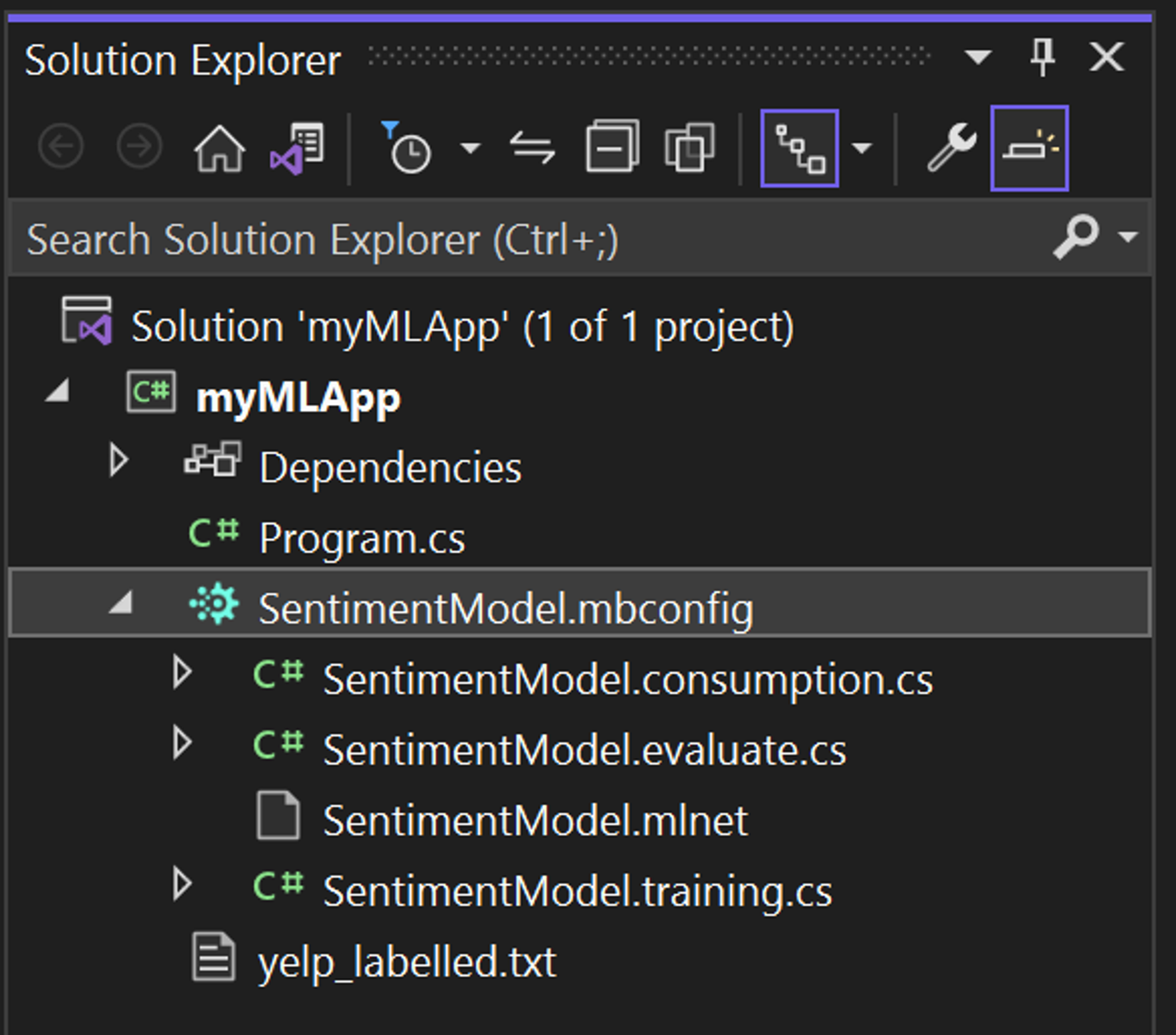This screenshot has height=1035, width=1176.
Task: Select Program.cs in the tree
Action: tap(362, 536)
